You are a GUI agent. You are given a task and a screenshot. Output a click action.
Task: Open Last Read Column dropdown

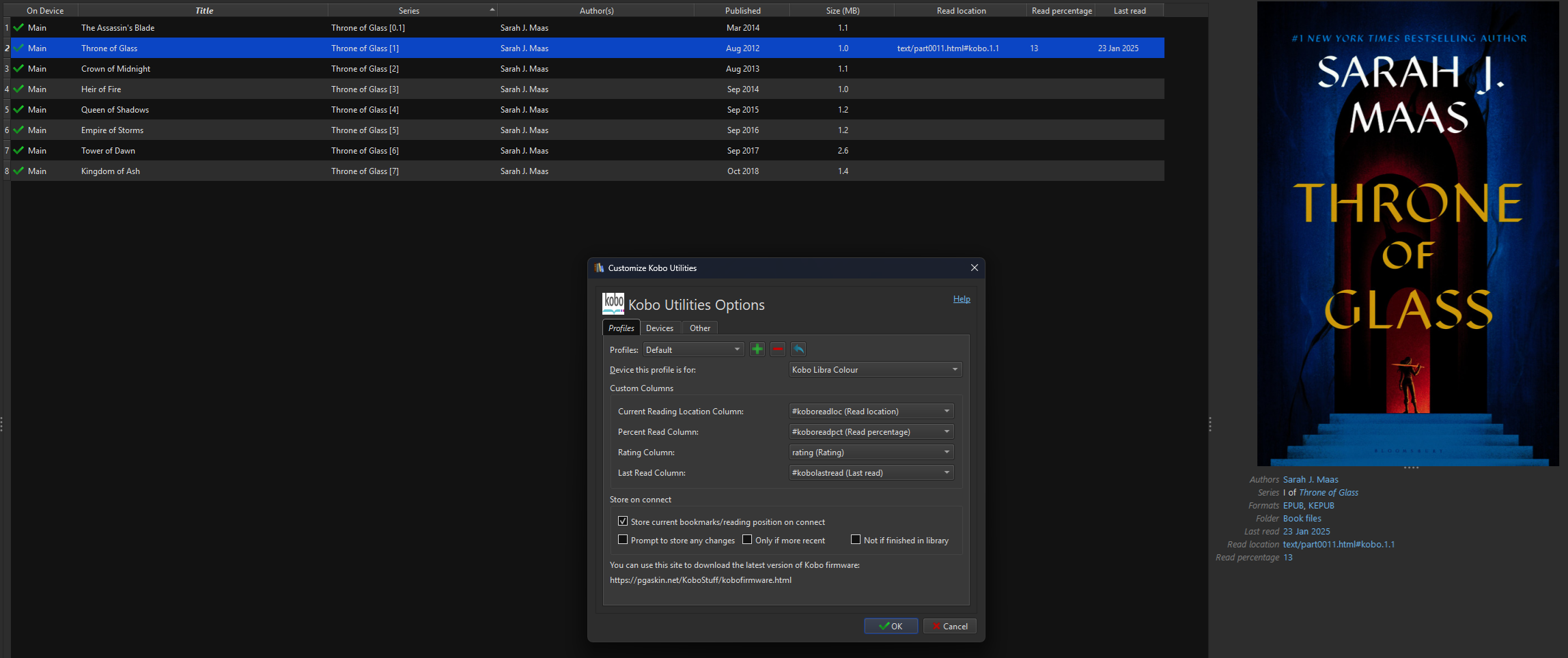tap(871, 473)
